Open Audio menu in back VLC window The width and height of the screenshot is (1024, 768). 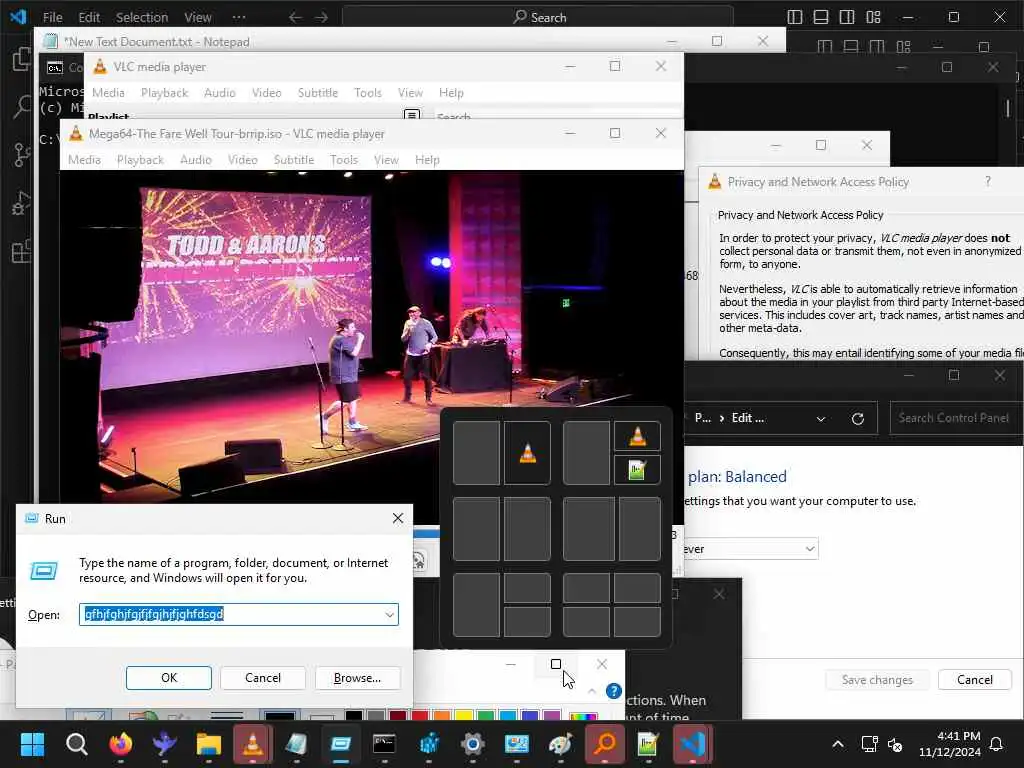(219, 93)
